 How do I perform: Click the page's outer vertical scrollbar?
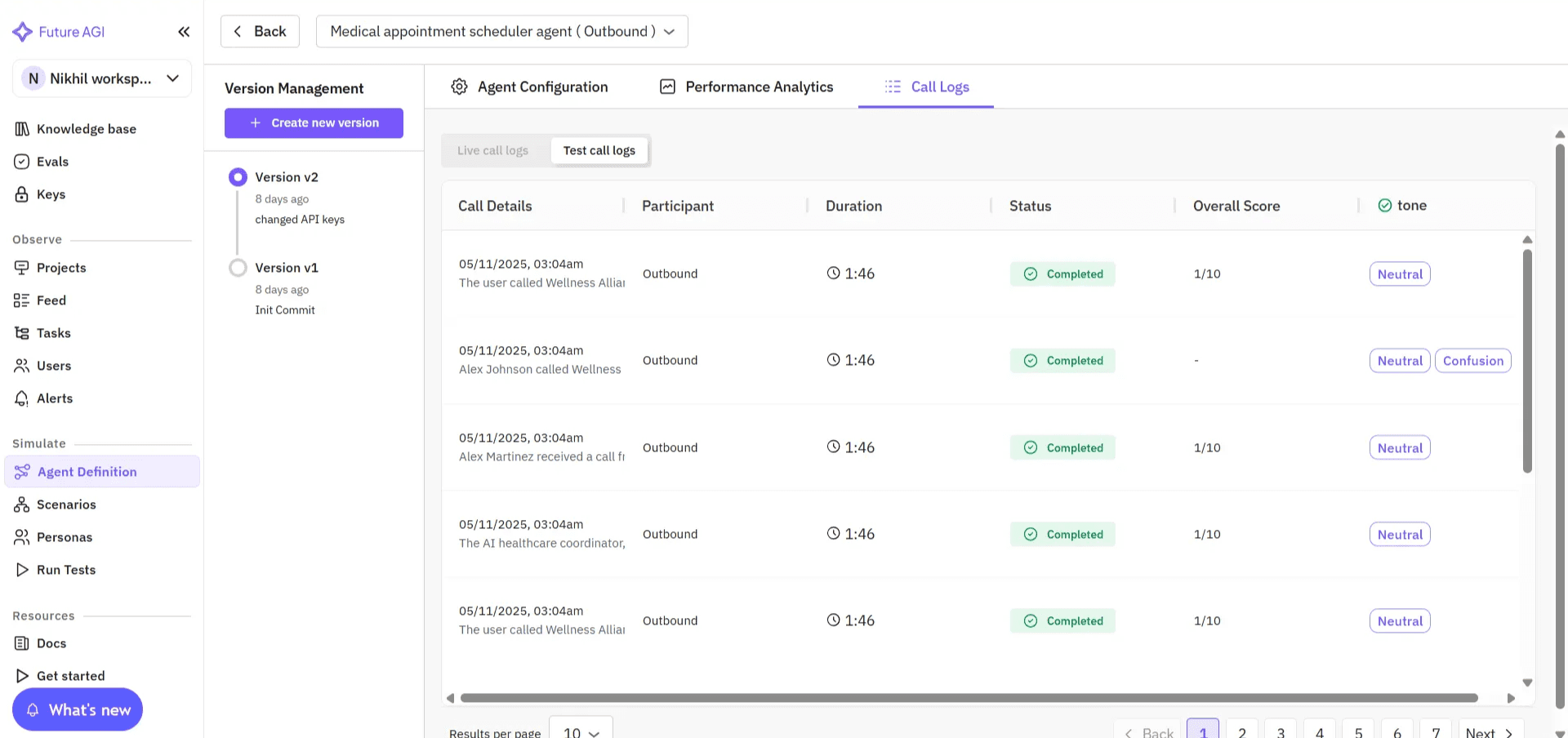[x=1560, y=425]
